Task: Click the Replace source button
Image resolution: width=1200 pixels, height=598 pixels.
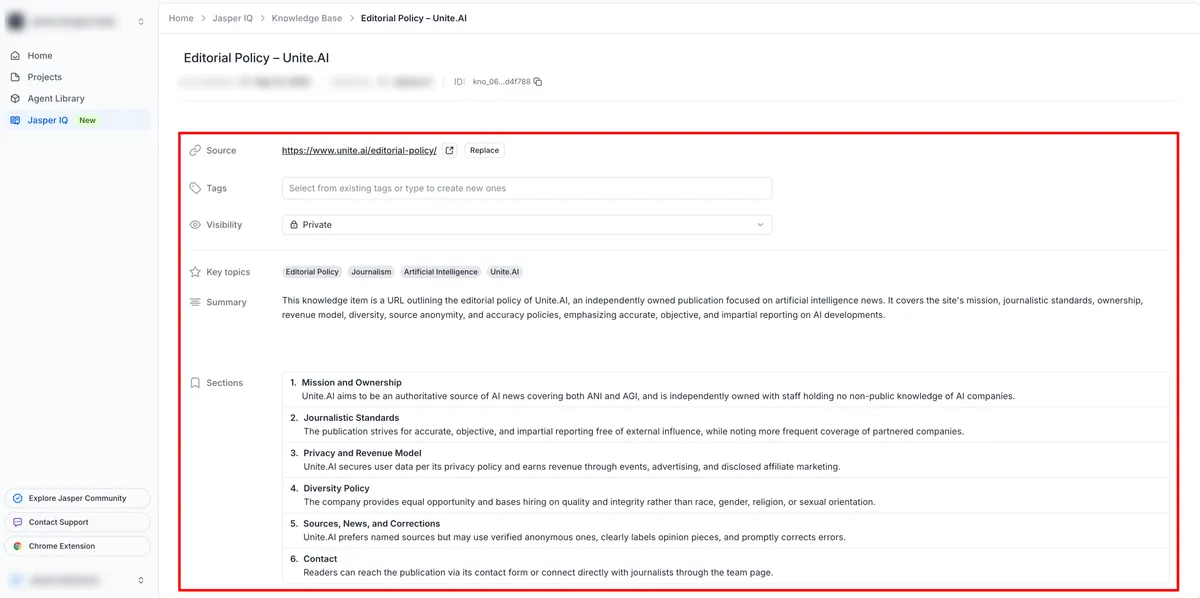Action: pos(484,150)
